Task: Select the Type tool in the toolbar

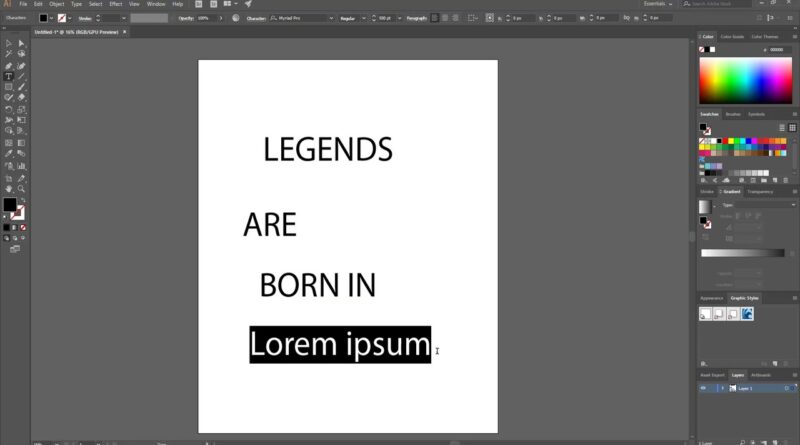Action: tap(8, 76)
